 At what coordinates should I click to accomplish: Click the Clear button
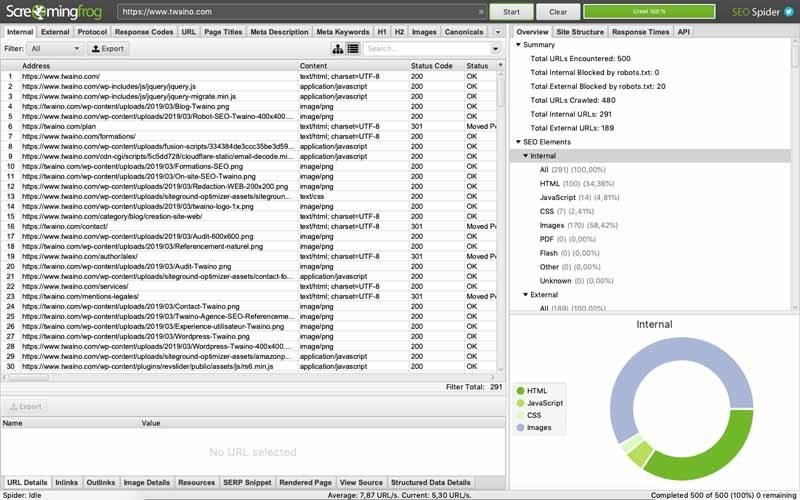(x=558, y=12)
